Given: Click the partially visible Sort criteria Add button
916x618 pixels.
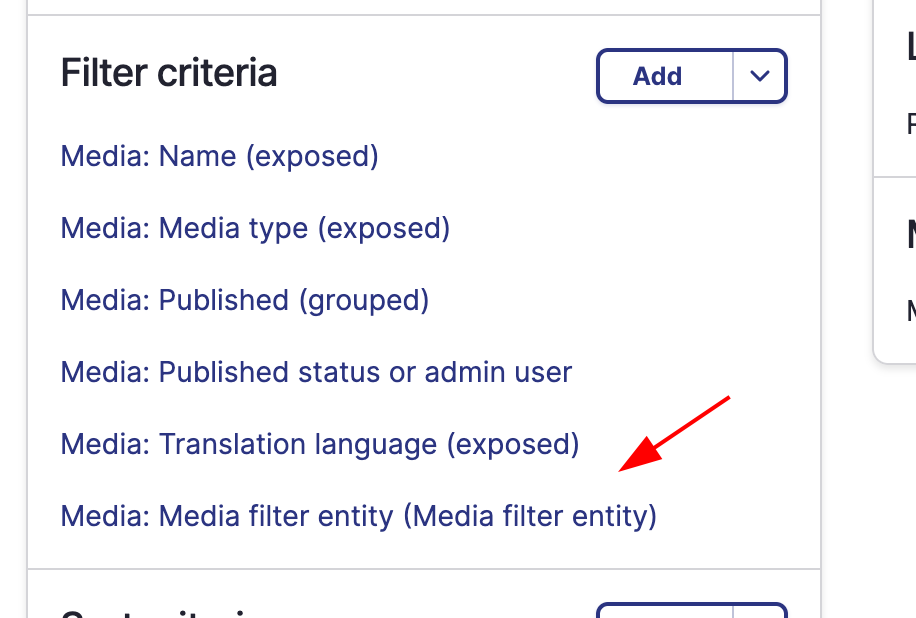Looking at the screenshot, I should [x=665, y=611].
